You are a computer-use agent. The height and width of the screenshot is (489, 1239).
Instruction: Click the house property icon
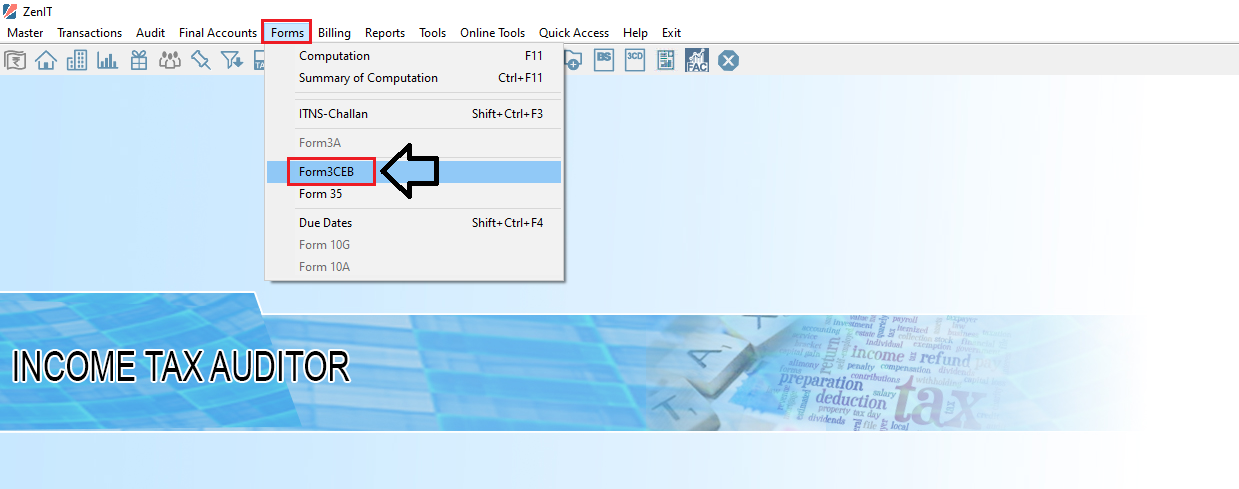(46, 61)
